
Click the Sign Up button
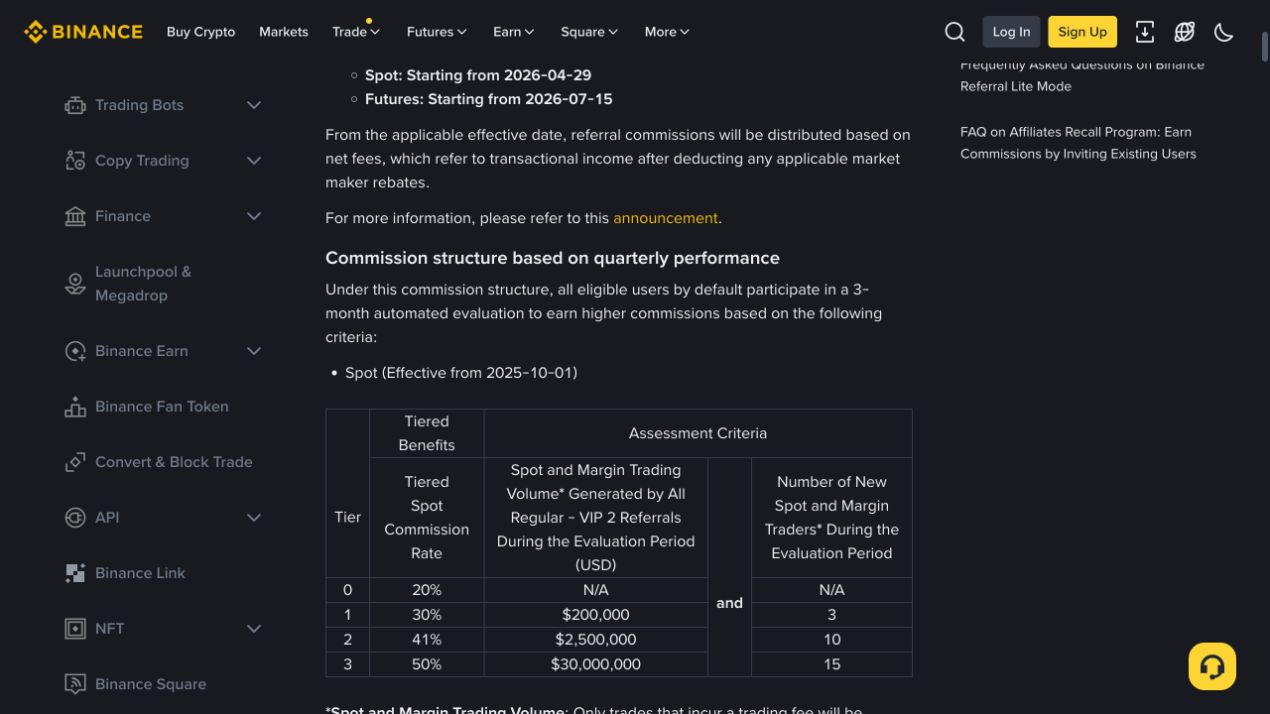point(1082,32)
